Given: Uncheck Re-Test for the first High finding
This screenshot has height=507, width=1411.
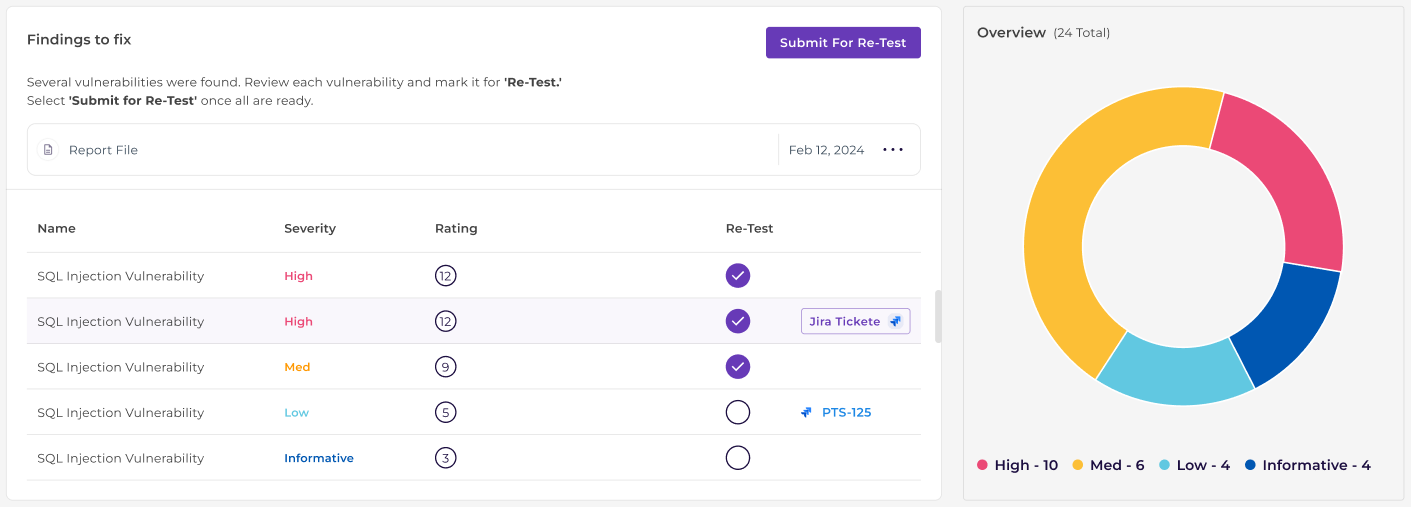Looking at the screenshot, I should [738, 276].
